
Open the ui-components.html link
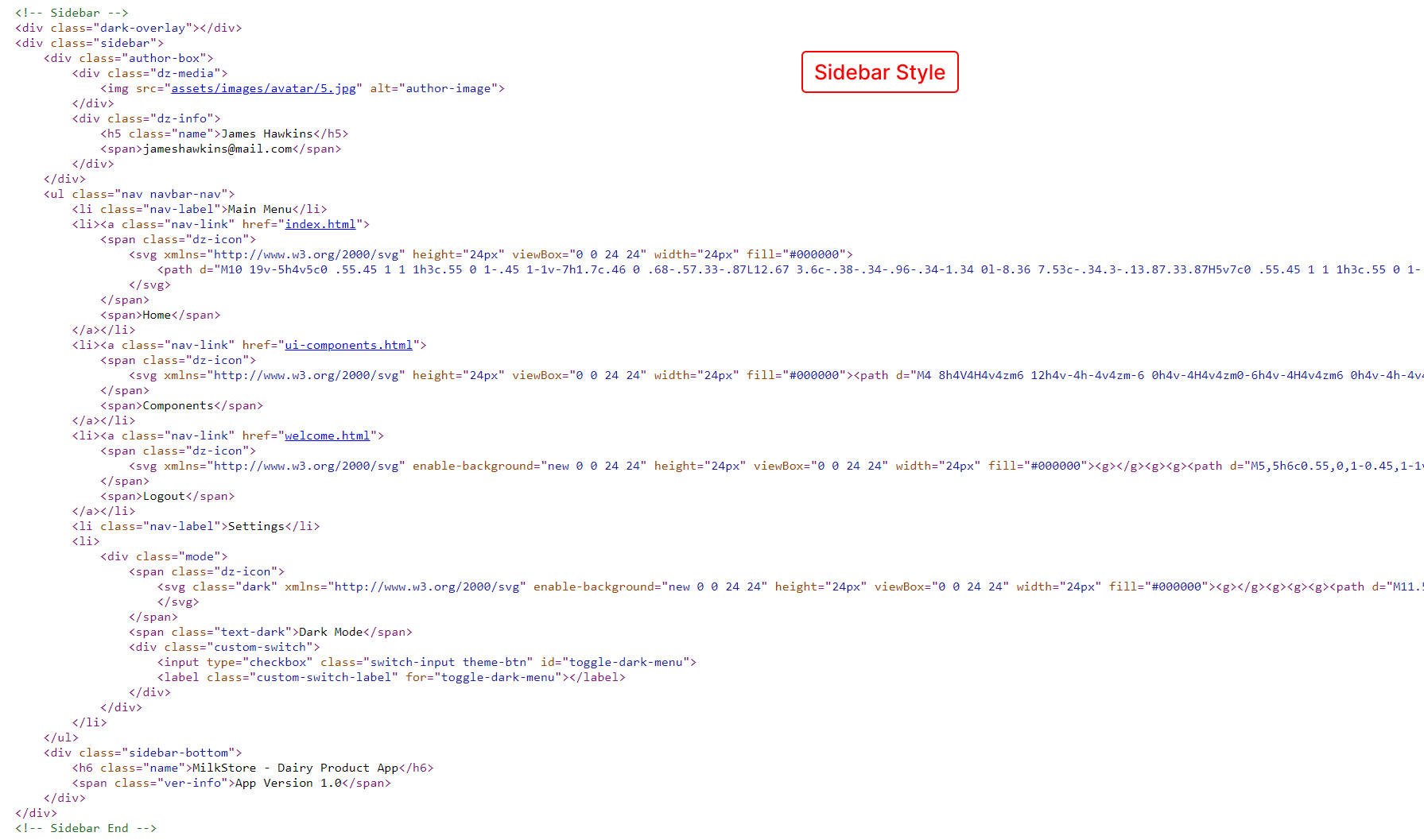click(x=348, y=345)
